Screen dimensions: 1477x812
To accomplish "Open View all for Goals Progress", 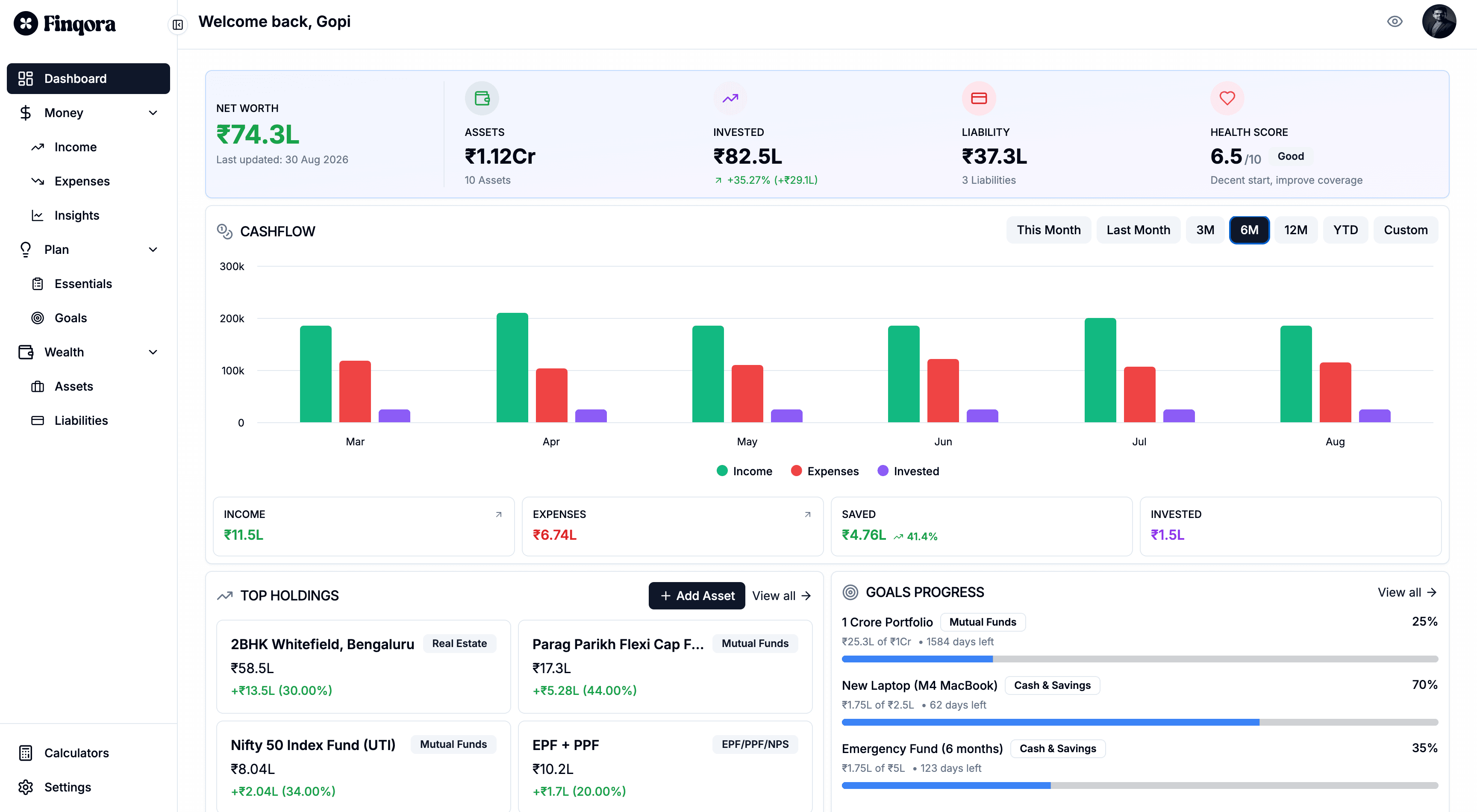I will pos(1407,592).
